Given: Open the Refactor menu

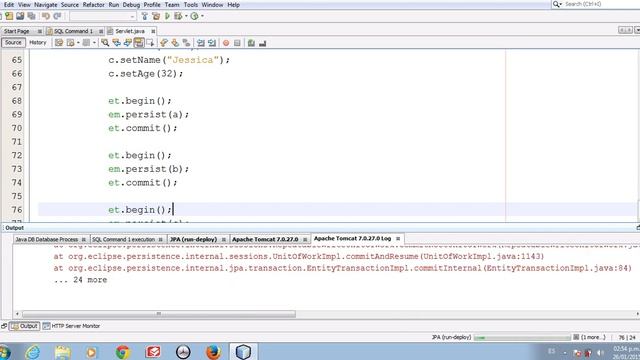Looking at the screenshot, I should point(93,5).
